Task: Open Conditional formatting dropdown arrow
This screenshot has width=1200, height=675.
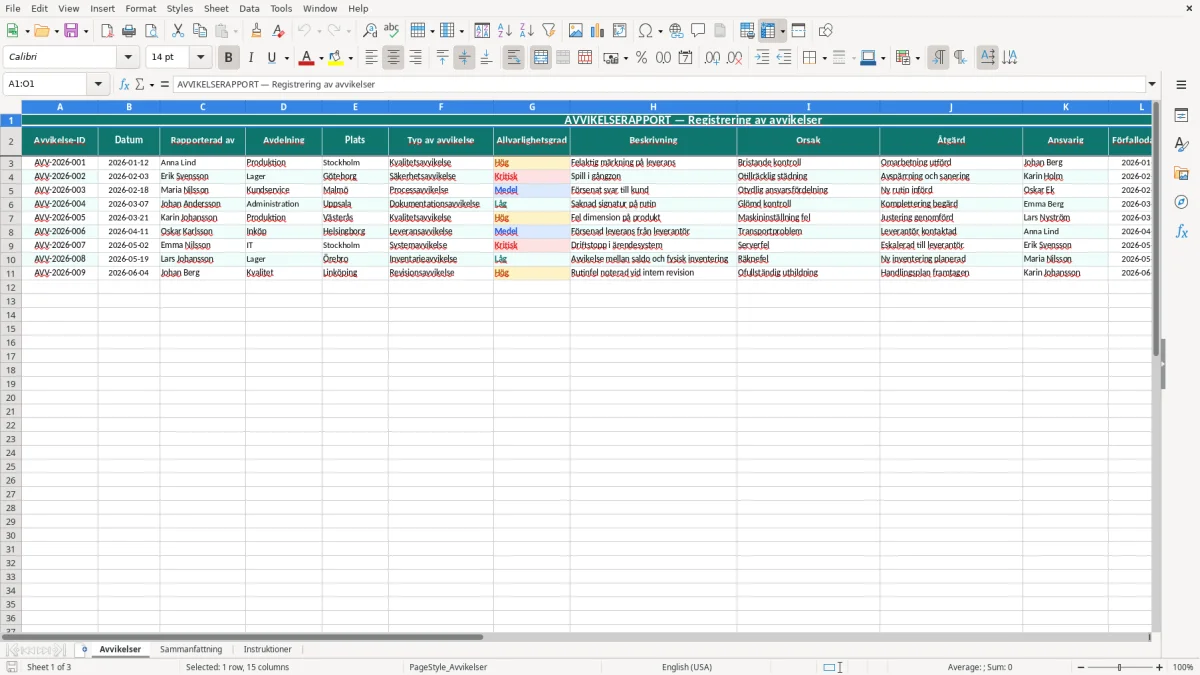Action: [x=917, y=58]
